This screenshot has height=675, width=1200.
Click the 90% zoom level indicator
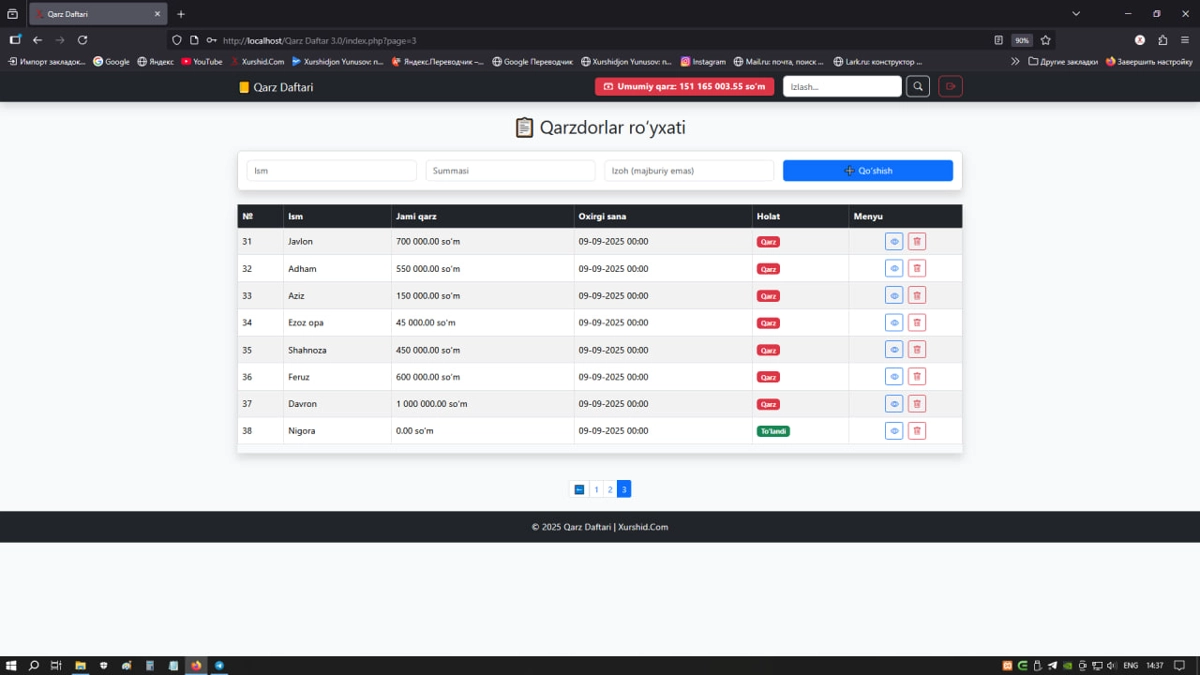click(1021, 40)
